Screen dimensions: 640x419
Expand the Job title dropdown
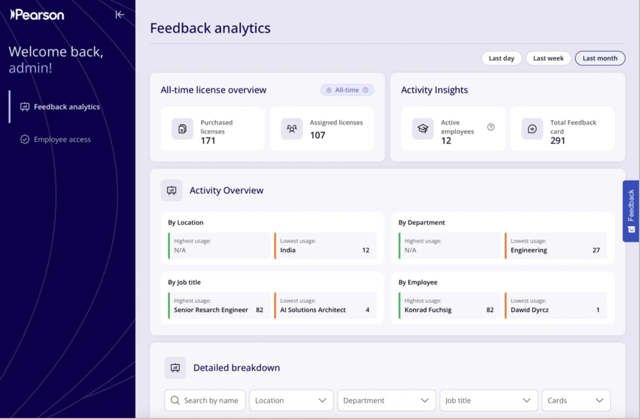click(x=488, y=400)
